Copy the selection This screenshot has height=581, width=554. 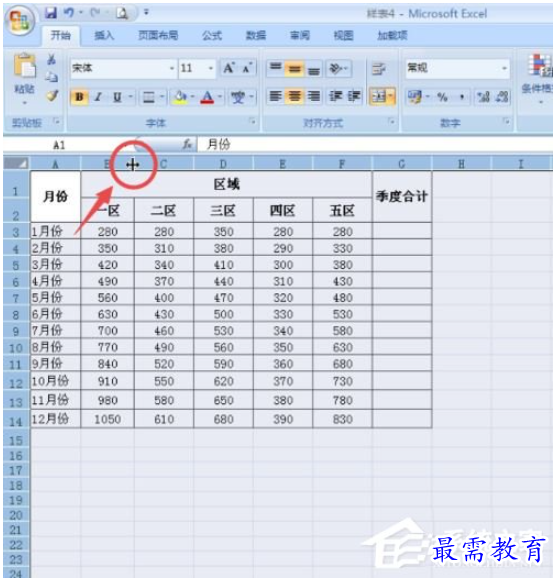[52, 77]
